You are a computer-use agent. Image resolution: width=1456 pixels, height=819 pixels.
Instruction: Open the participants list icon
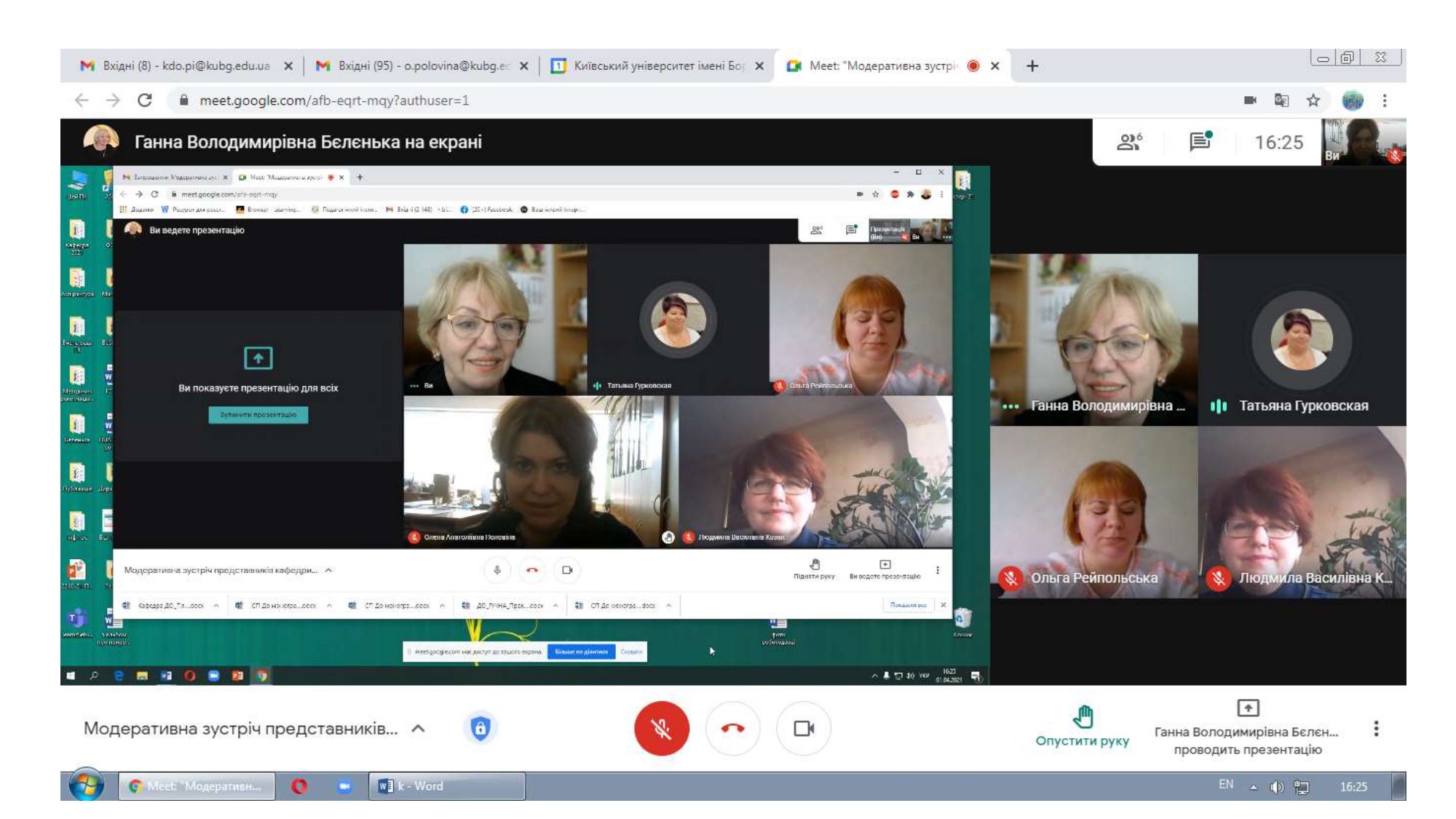[1128, 142]
